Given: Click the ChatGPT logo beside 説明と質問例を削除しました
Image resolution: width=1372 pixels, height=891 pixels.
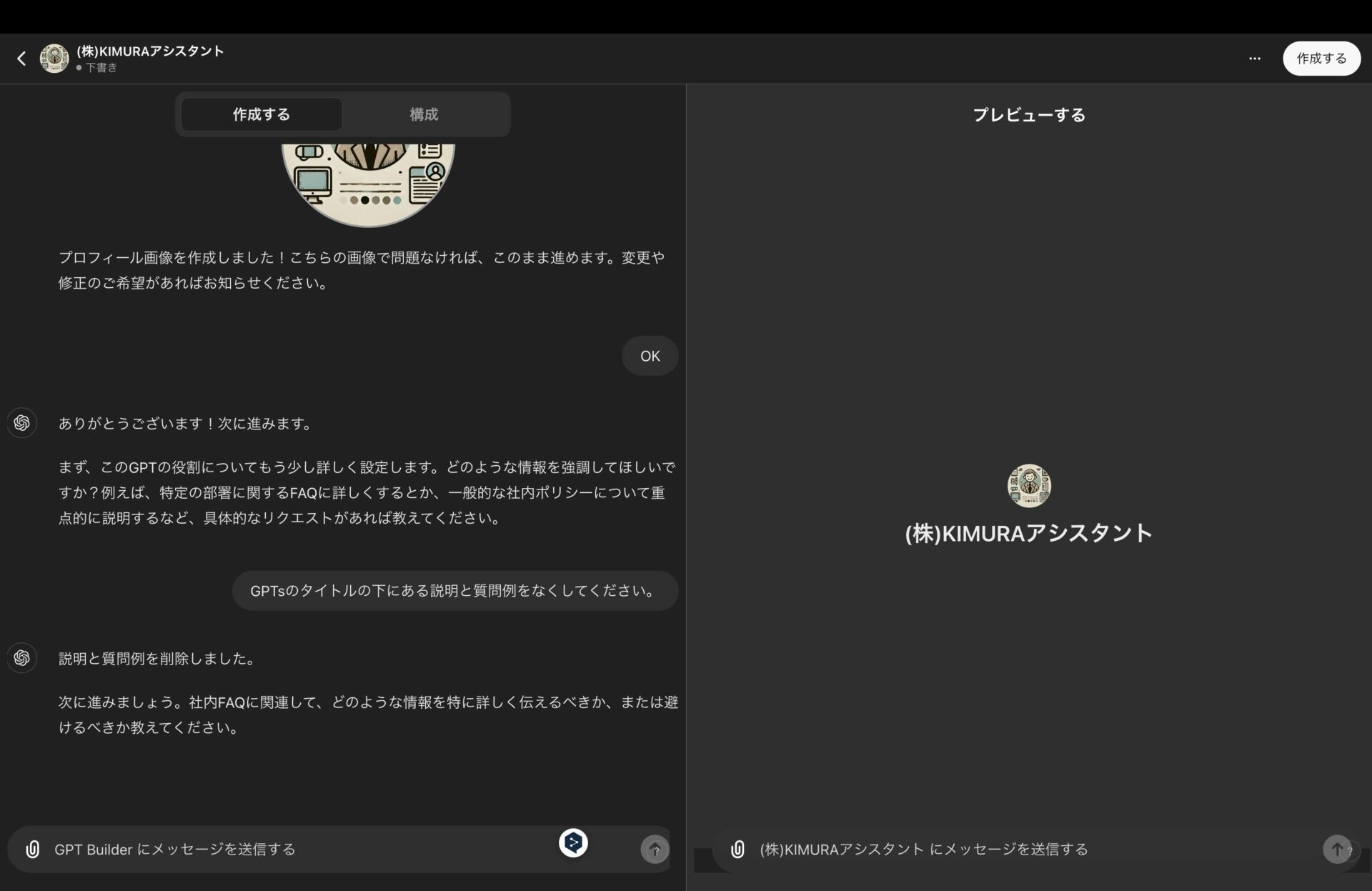Looking at the screenshot, I should (22, 657).
